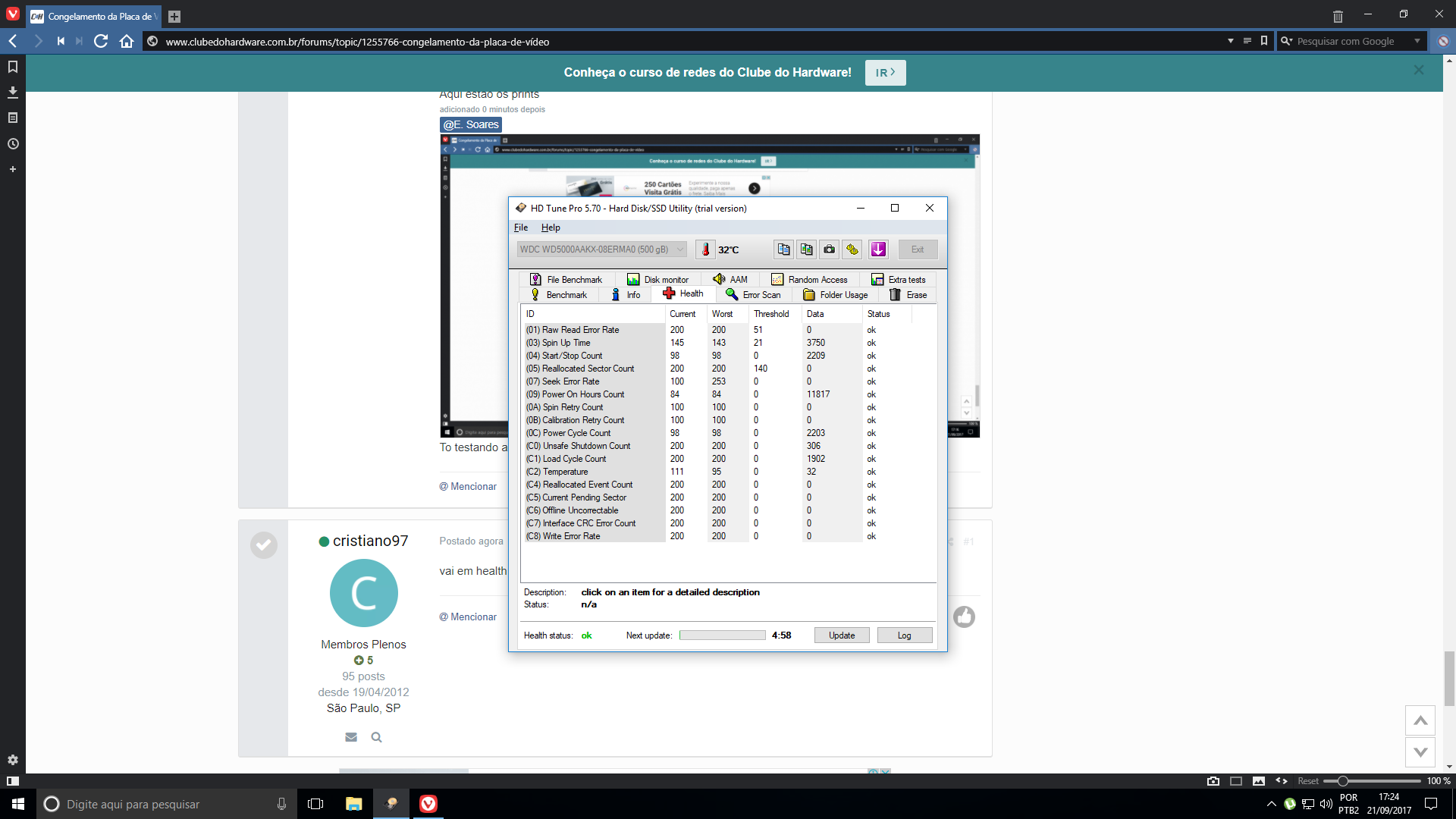
Task: Click the like thumbs-up icon on the post
Action: (964, 617)
